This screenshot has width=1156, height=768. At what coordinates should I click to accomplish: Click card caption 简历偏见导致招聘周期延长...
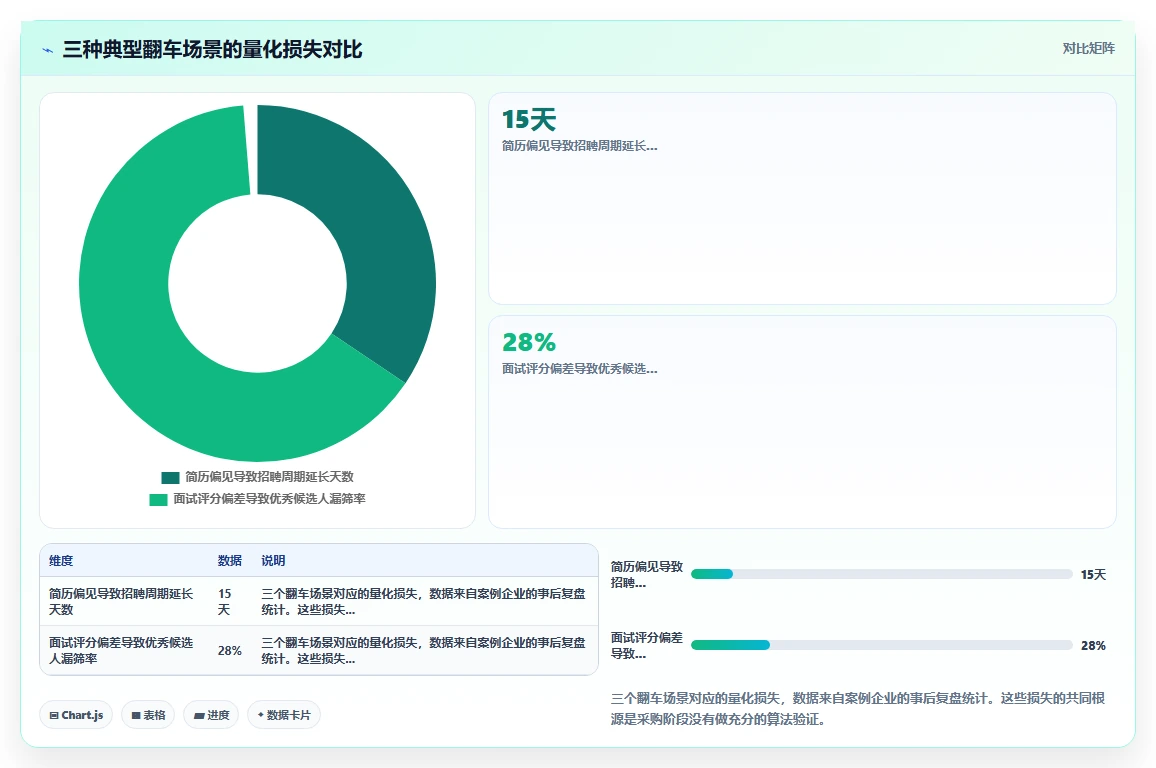point(579,146)
